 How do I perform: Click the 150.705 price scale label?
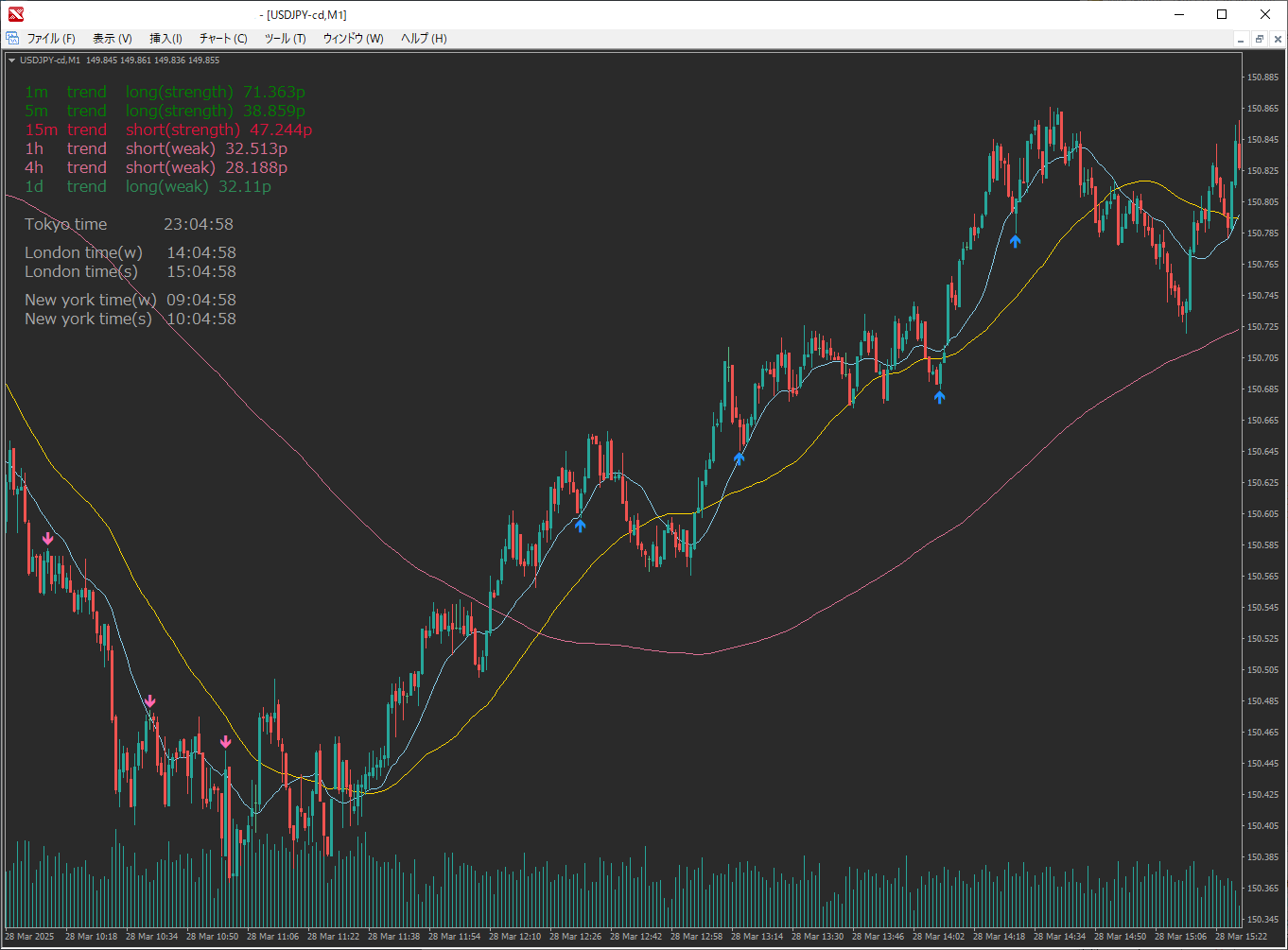1263,358
